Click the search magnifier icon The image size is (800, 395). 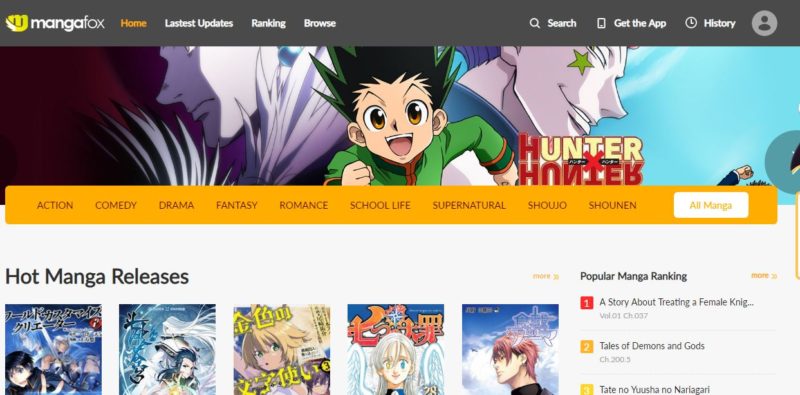(534, 23)
